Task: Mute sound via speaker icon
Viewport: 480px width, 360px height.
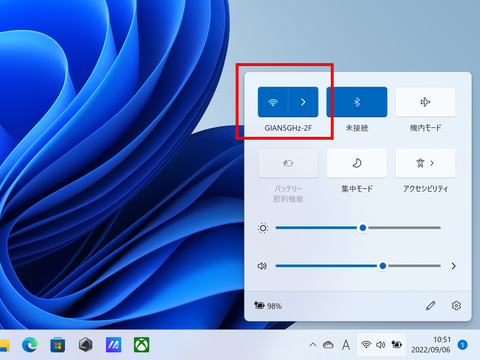Action: 262,266
